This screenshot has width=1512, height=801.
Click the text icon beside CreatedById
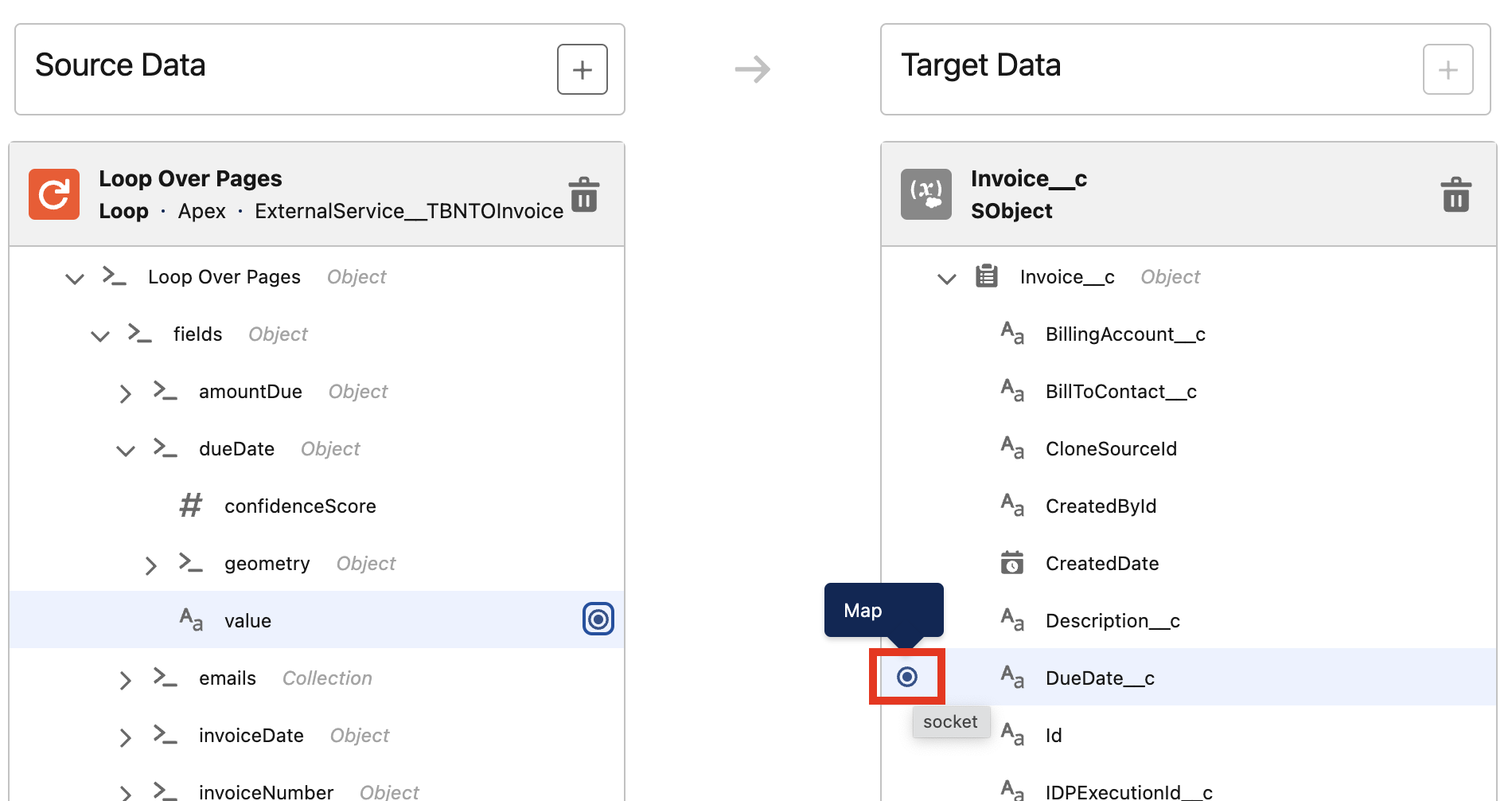tap(1012, 506)
